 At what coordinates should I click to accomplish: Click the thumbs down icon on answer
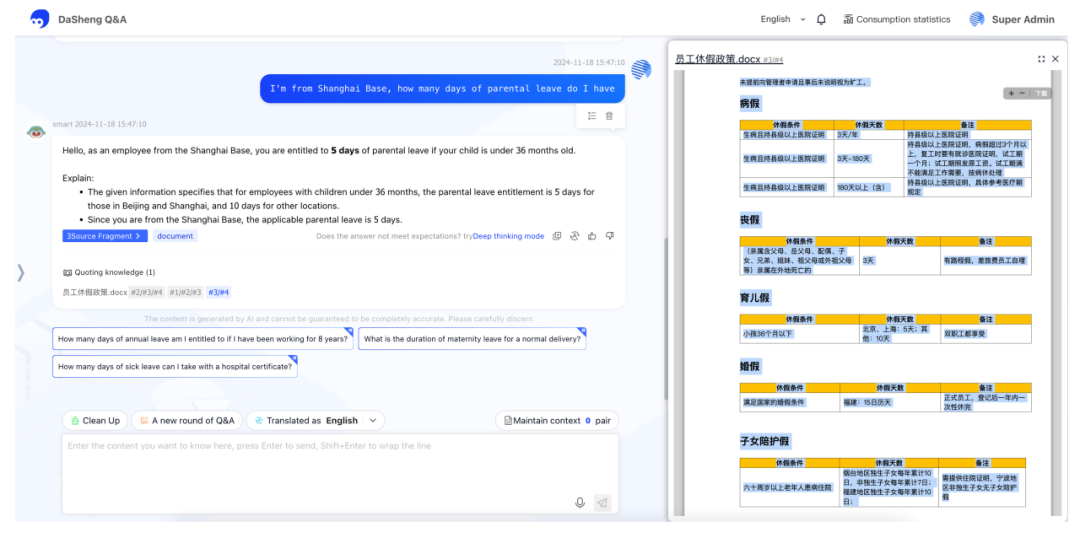click(609, 236)
